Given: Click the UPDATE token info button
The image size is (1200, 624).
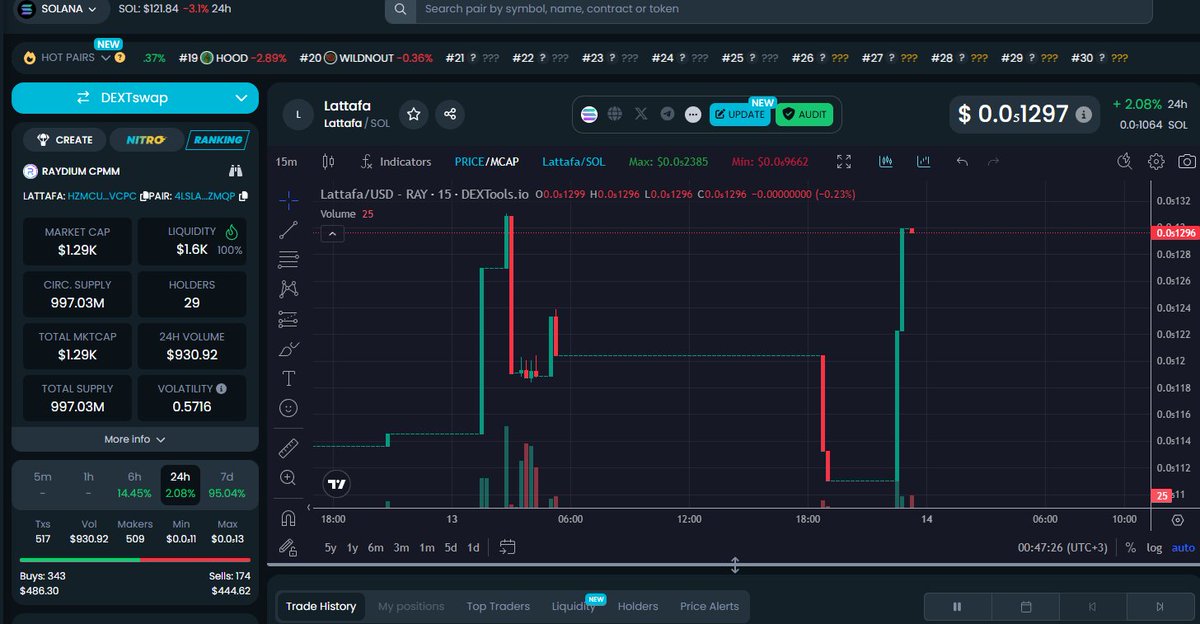Looking at the screenshot, I should [740, 114].
